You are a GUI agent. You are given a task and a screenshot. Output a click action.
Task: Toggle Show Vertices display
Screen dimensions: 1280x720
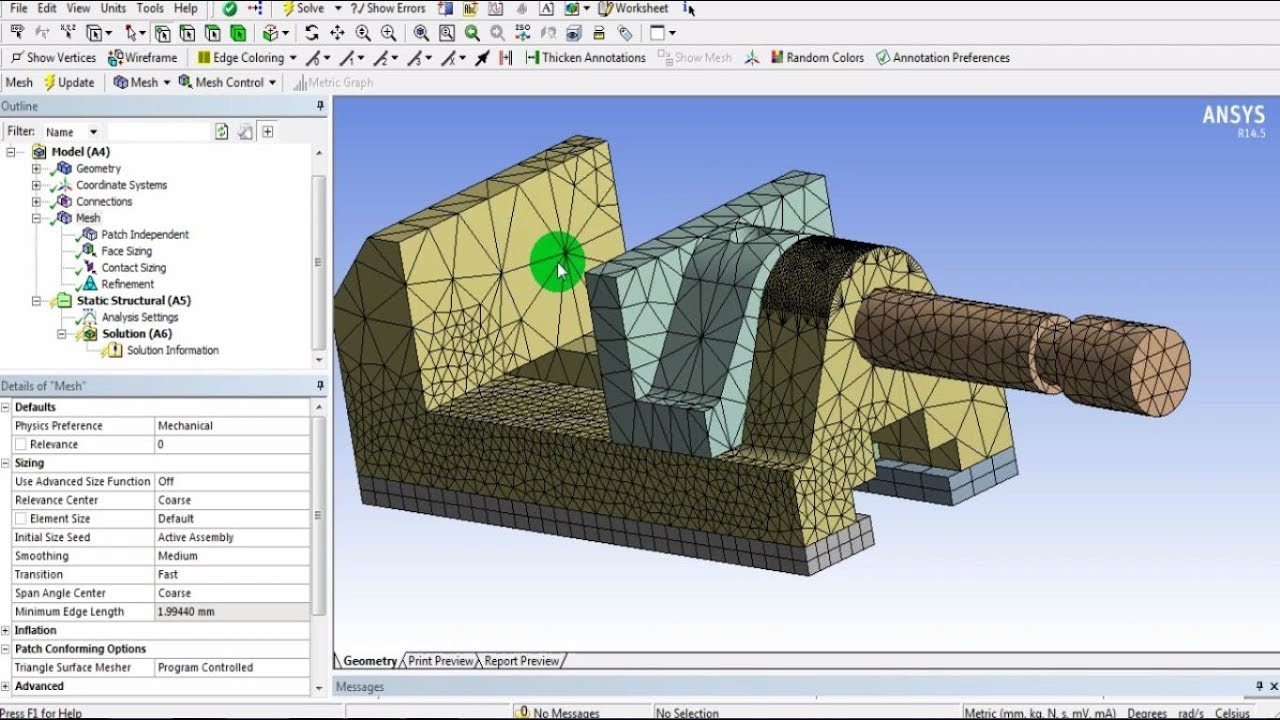click(52, 58)
